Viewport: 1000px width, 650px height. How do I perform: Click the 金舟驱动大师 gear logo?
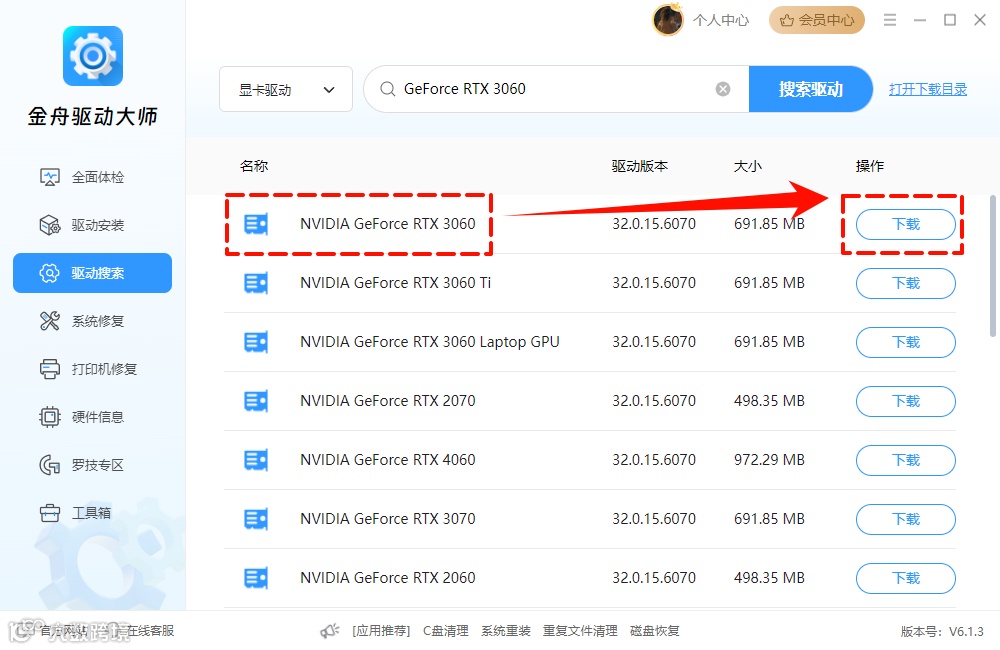click(x=92, y=55)
